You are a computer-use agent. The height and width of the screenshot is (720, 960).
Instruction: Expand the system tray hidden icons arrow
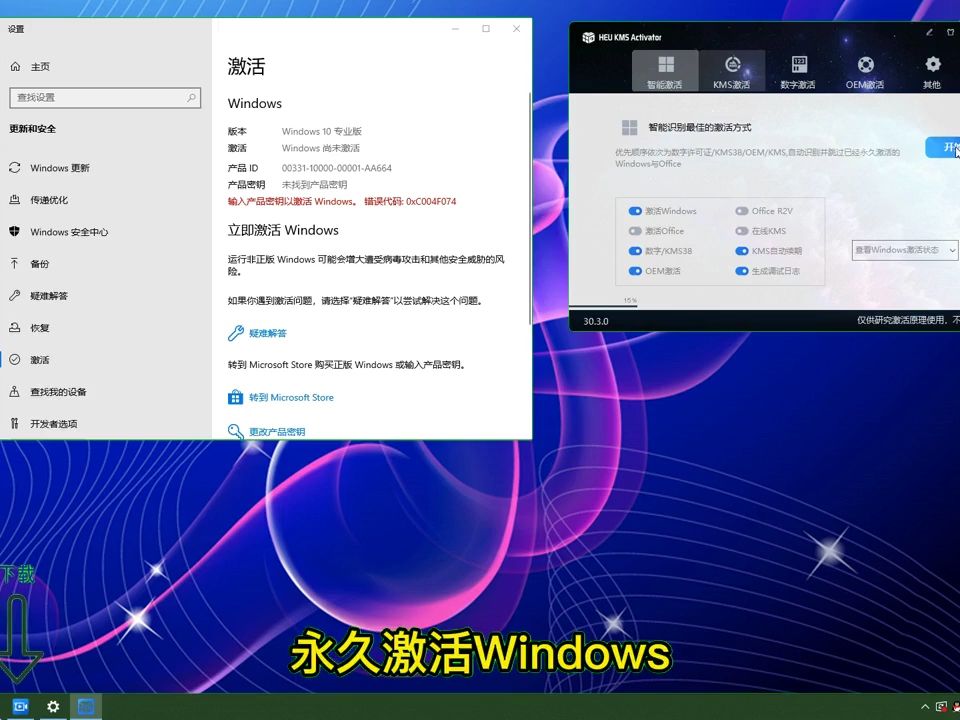924,707
